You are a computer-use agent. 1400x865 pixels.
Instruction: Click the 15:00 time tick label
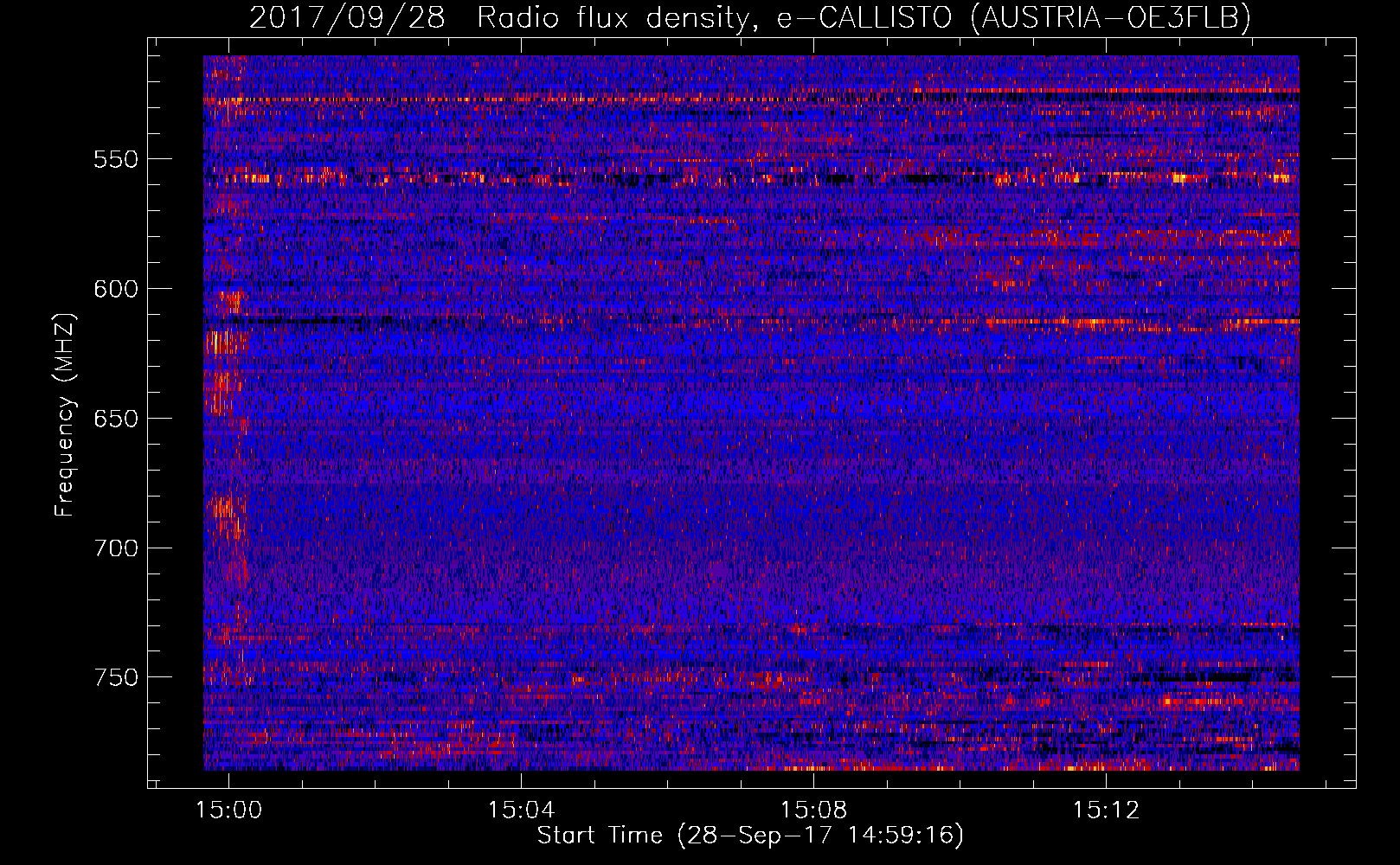click(x=228, y=811)
